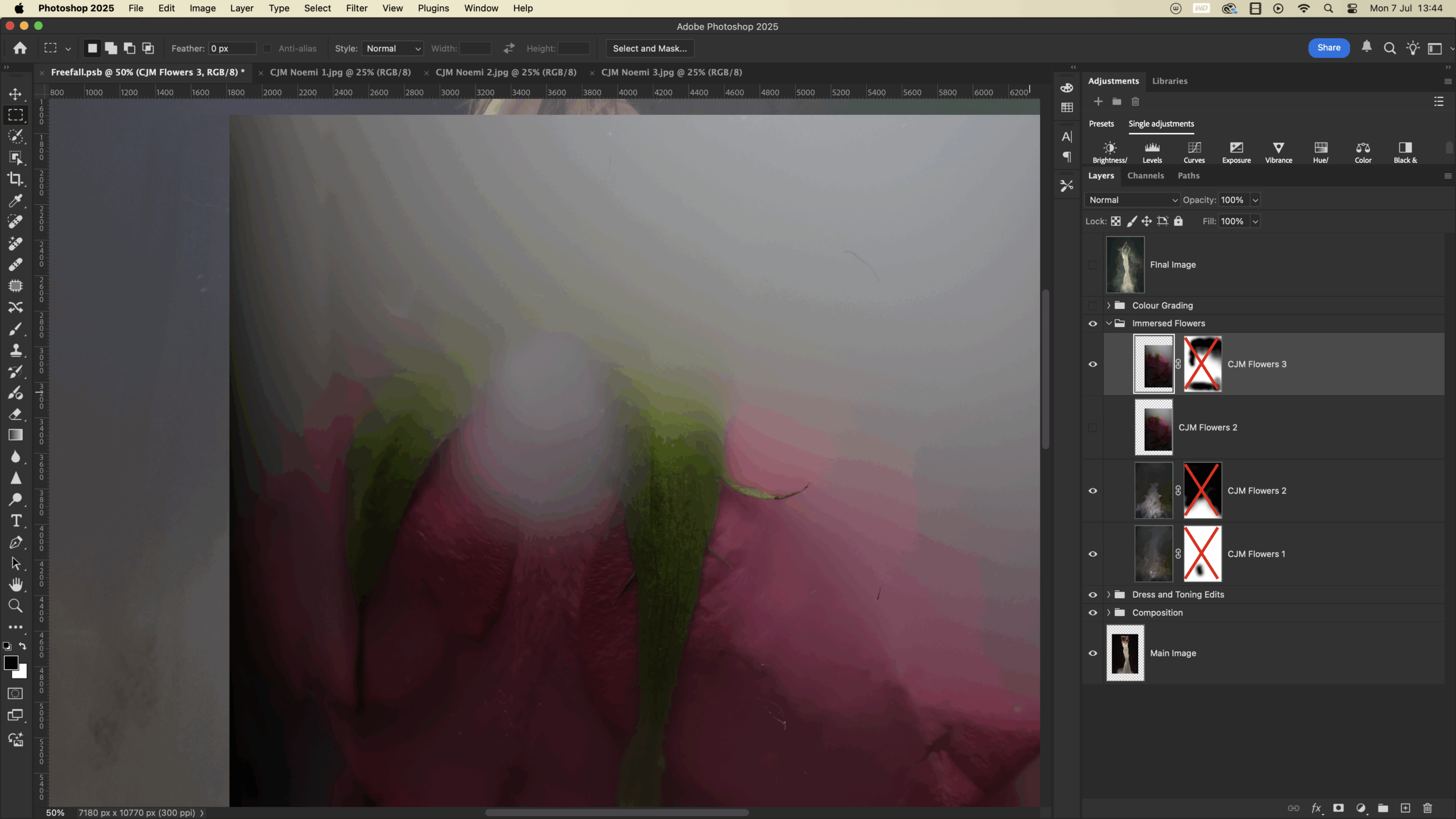Hide the CJM Flowers 1 layer
The height and width of the screenshot is (819, 1456).
(x=1093, y=554)
